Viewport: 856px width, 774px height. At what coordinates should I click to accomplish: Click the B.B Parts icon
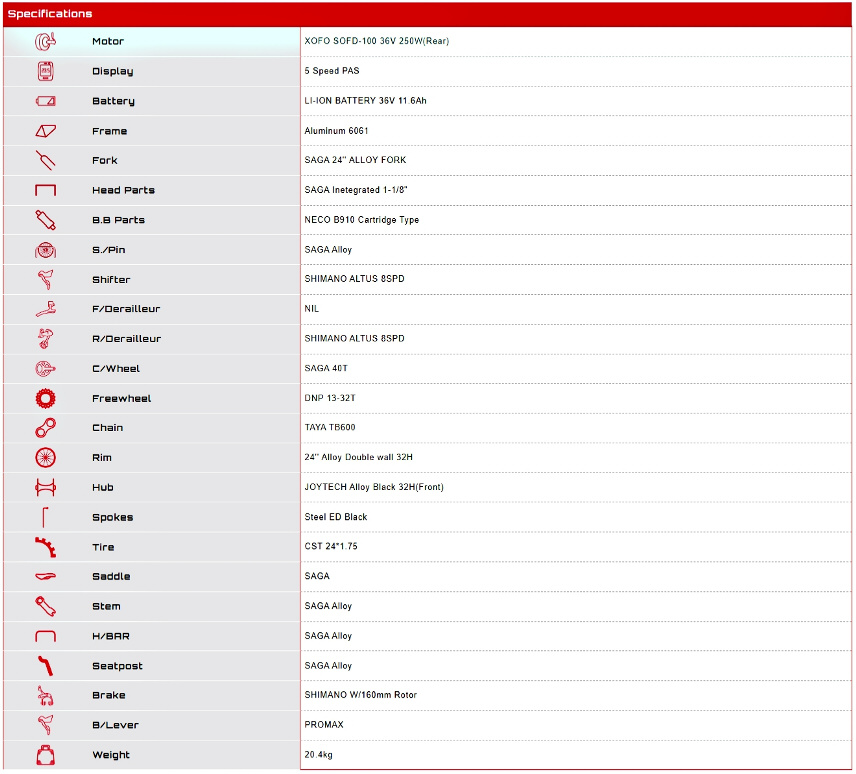point(45,221)
